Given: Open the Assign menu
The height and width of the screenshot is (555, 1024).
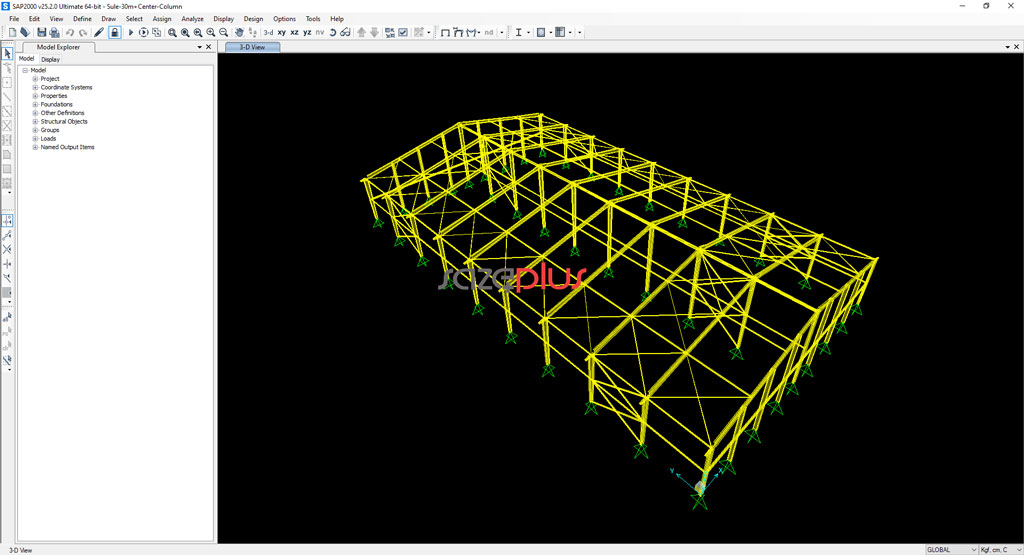Looking at the screenshot, I should (x=162, y=19).
